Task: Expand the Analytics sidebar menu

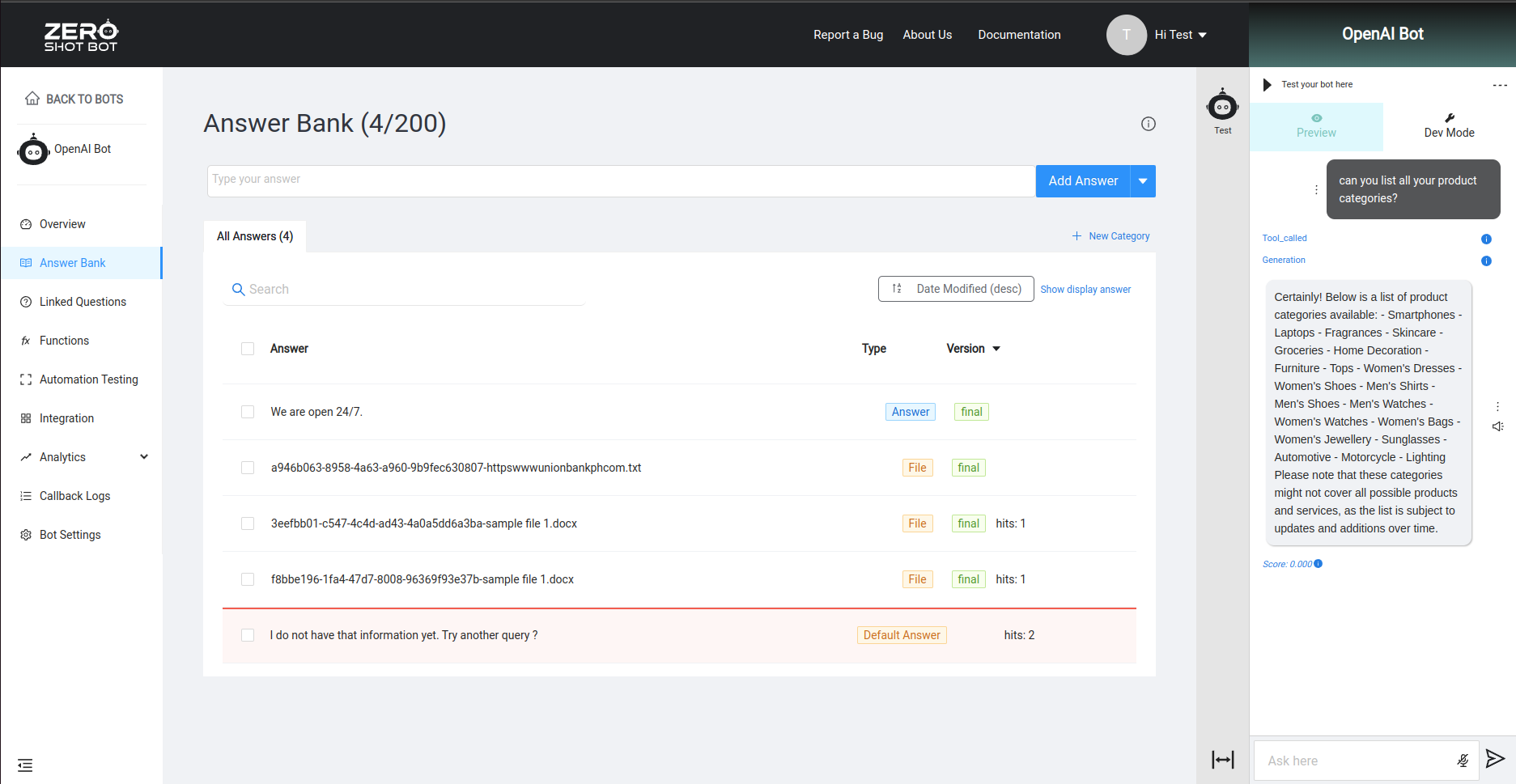Action: tap(144, 457)
